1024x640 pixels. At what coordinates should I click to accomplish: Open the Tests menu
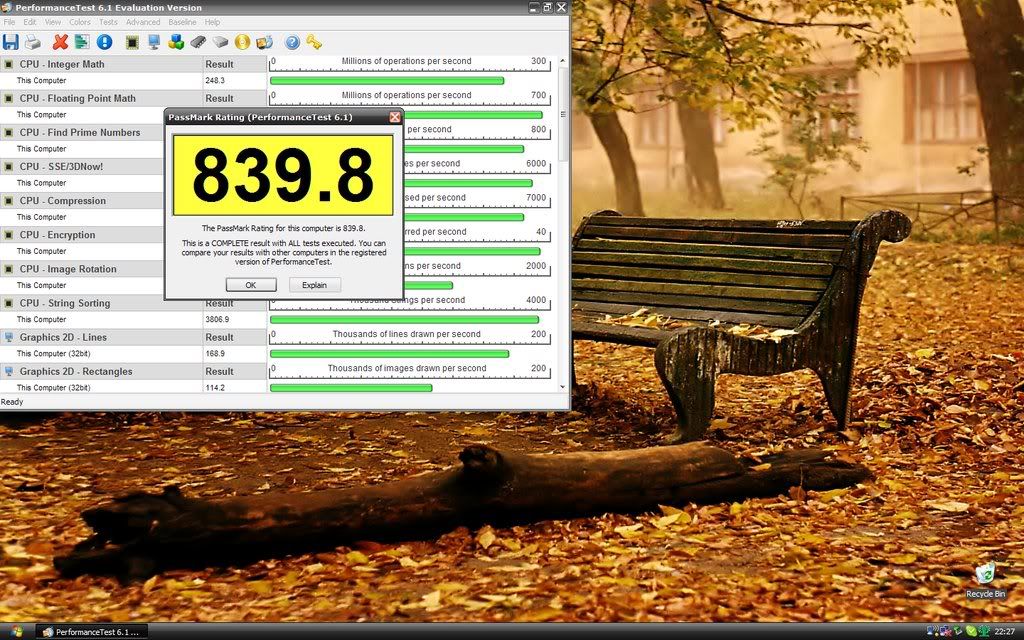[108, 22]
